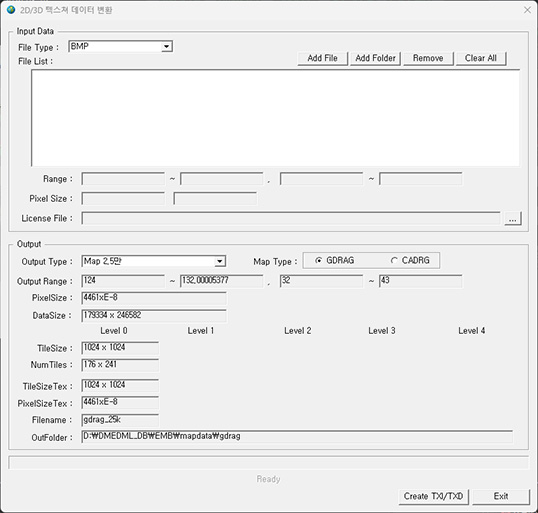Click the TileSizeTex field
The image size is (538, 513).
tap(120, 385)
